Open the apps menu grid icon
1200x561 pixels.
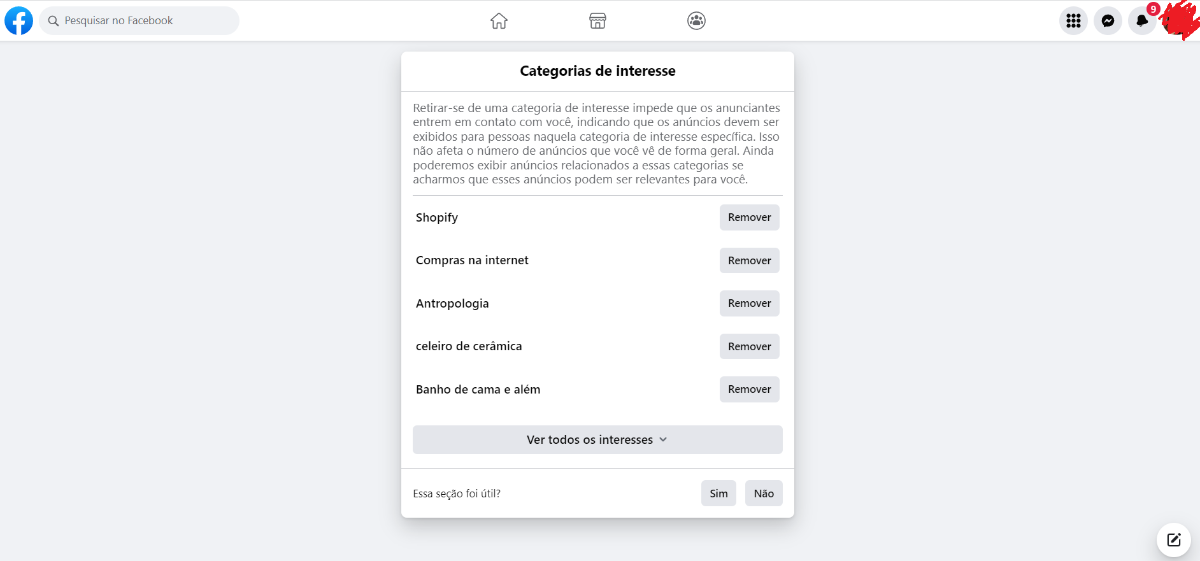coord(1073,20)
